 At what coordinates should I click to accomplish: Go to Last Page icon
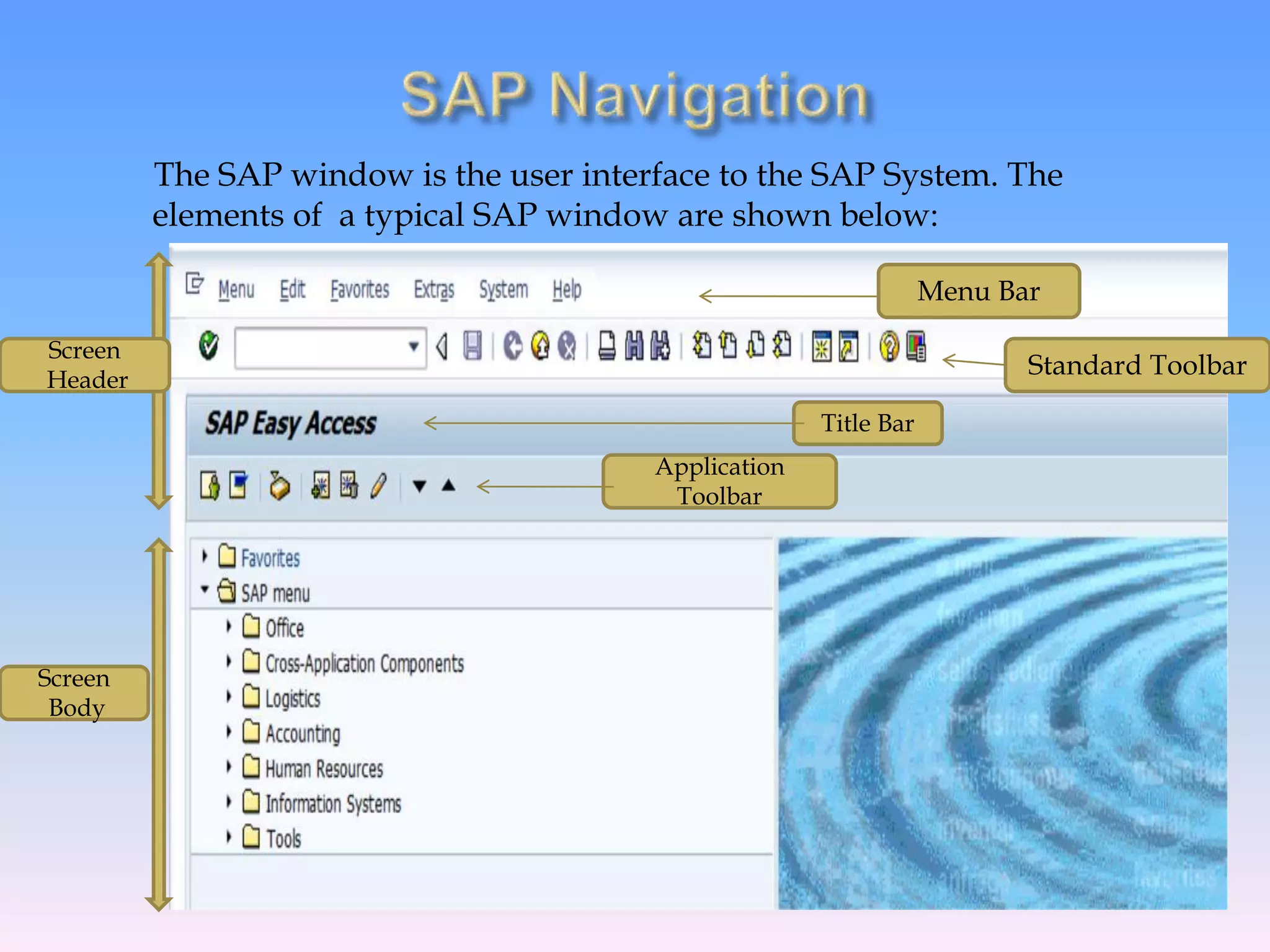tap(783, 345)
